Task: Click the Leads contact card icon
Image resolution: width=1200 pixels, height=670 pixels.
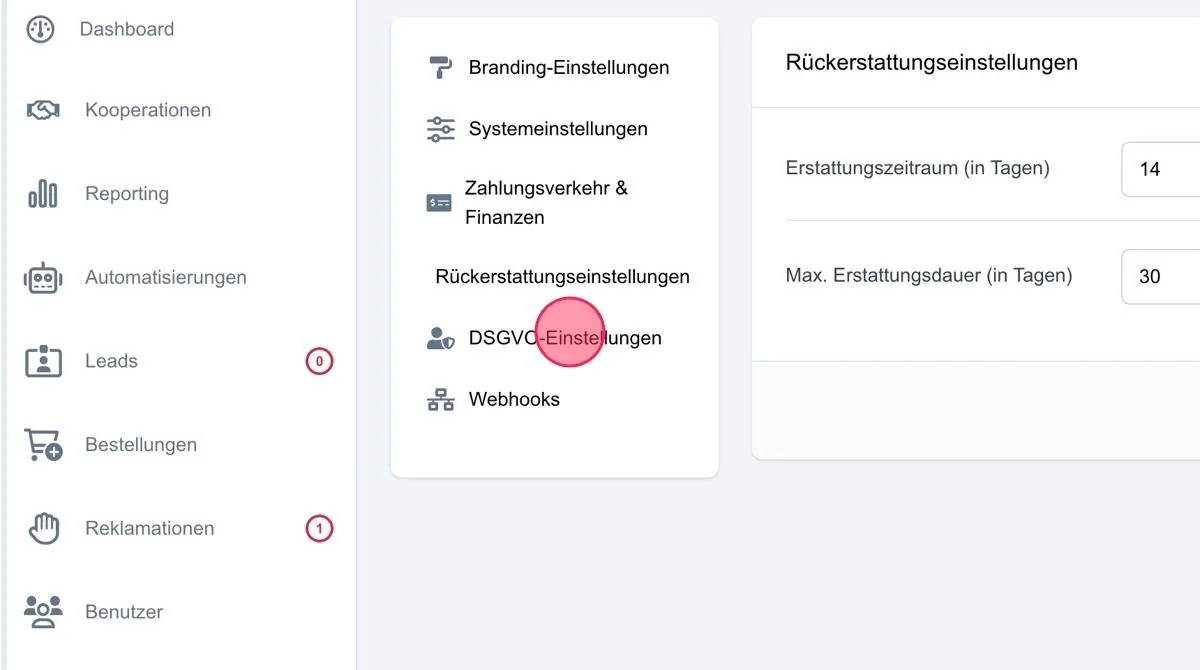Action: coord(43,361)
